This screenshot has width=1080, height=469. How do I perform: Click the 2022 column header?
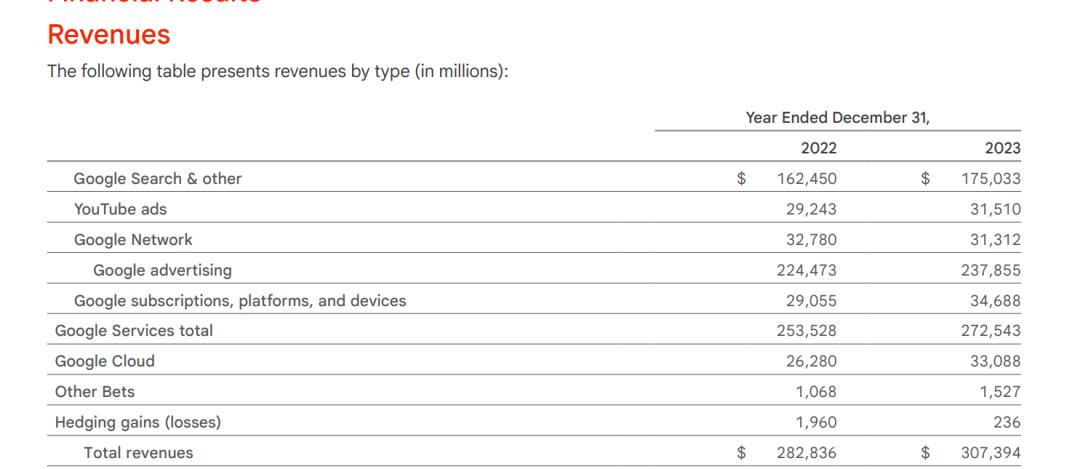pyautogui.click(x=818, y=148)
